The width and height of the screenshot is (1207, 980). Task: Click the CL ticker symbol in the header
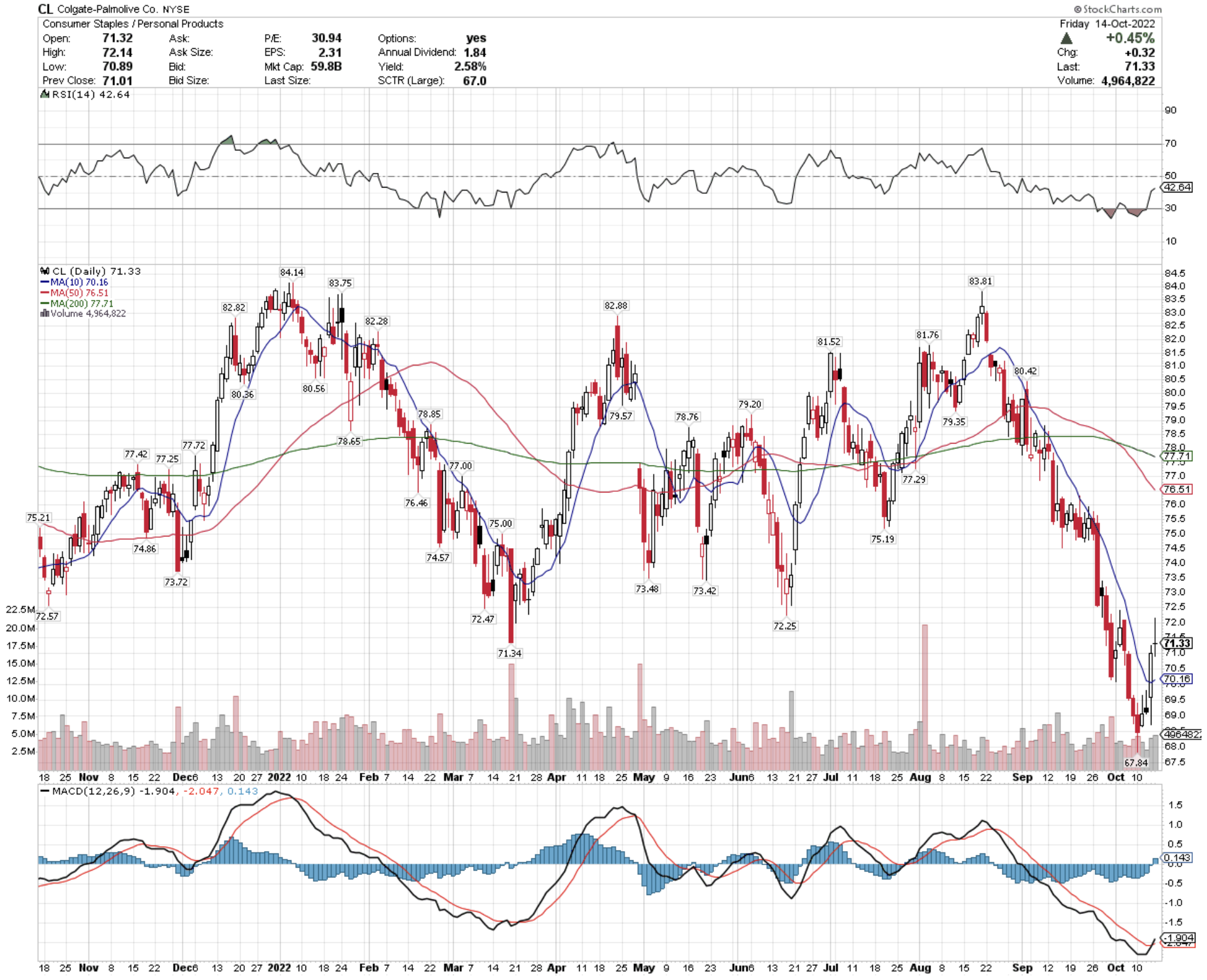point(45,9)
